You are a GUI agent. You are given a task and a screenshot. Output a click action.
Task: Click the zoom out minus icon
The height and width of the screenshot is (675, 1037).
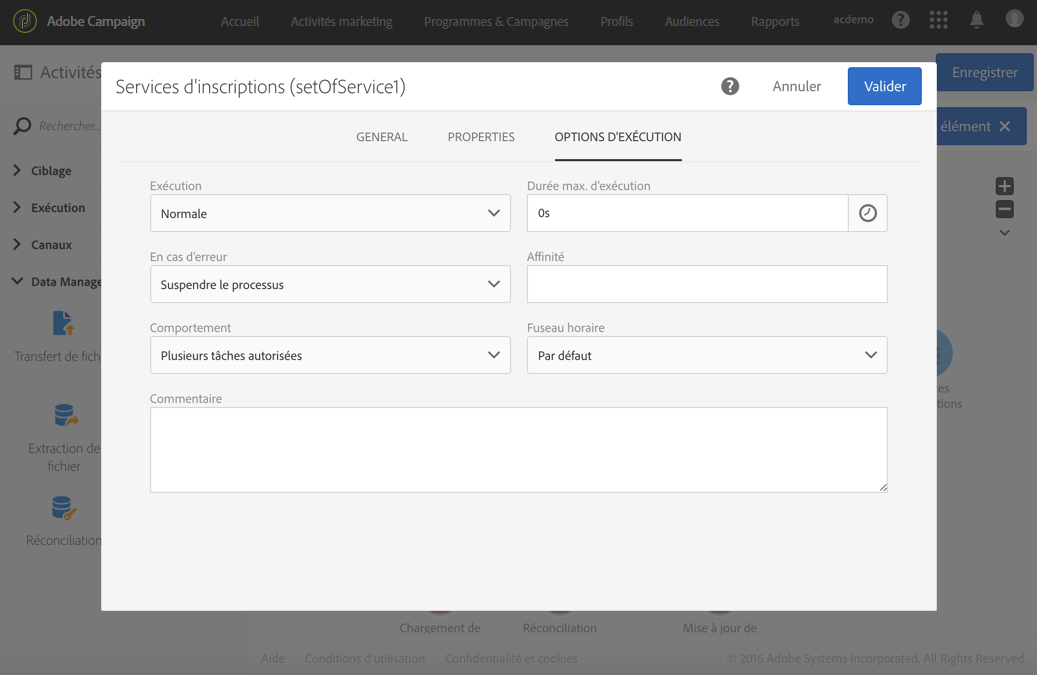pyautogui.click(x=1005, y=210)
